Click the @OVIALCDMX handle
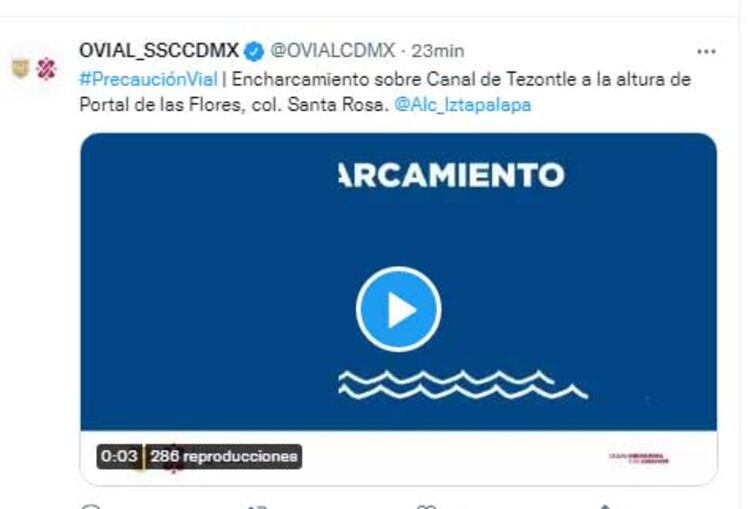Screen dimensions: 750x509 [332, 50]
